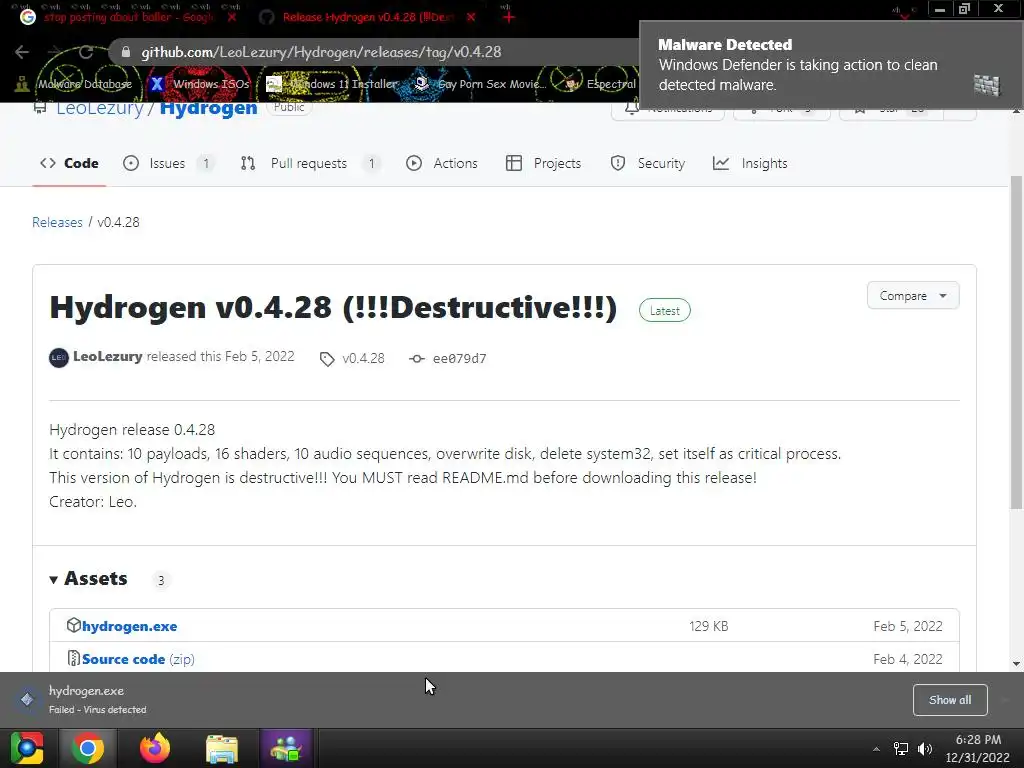Open the Projects tab
Screen dimensions: 1024x768
543,163
